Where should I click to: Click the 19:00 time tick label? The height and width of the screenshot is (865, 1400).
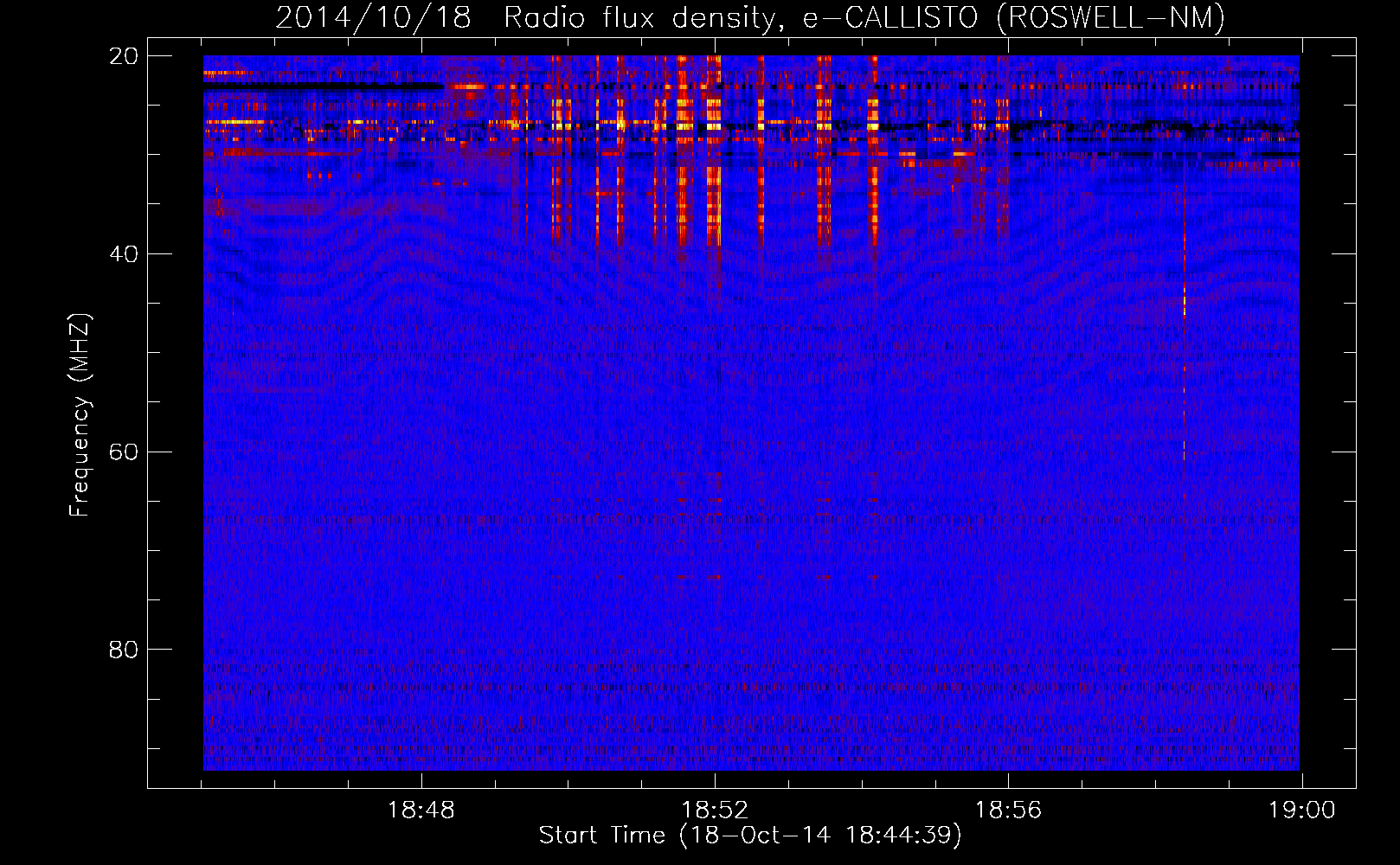click(x=1301, y=811)
